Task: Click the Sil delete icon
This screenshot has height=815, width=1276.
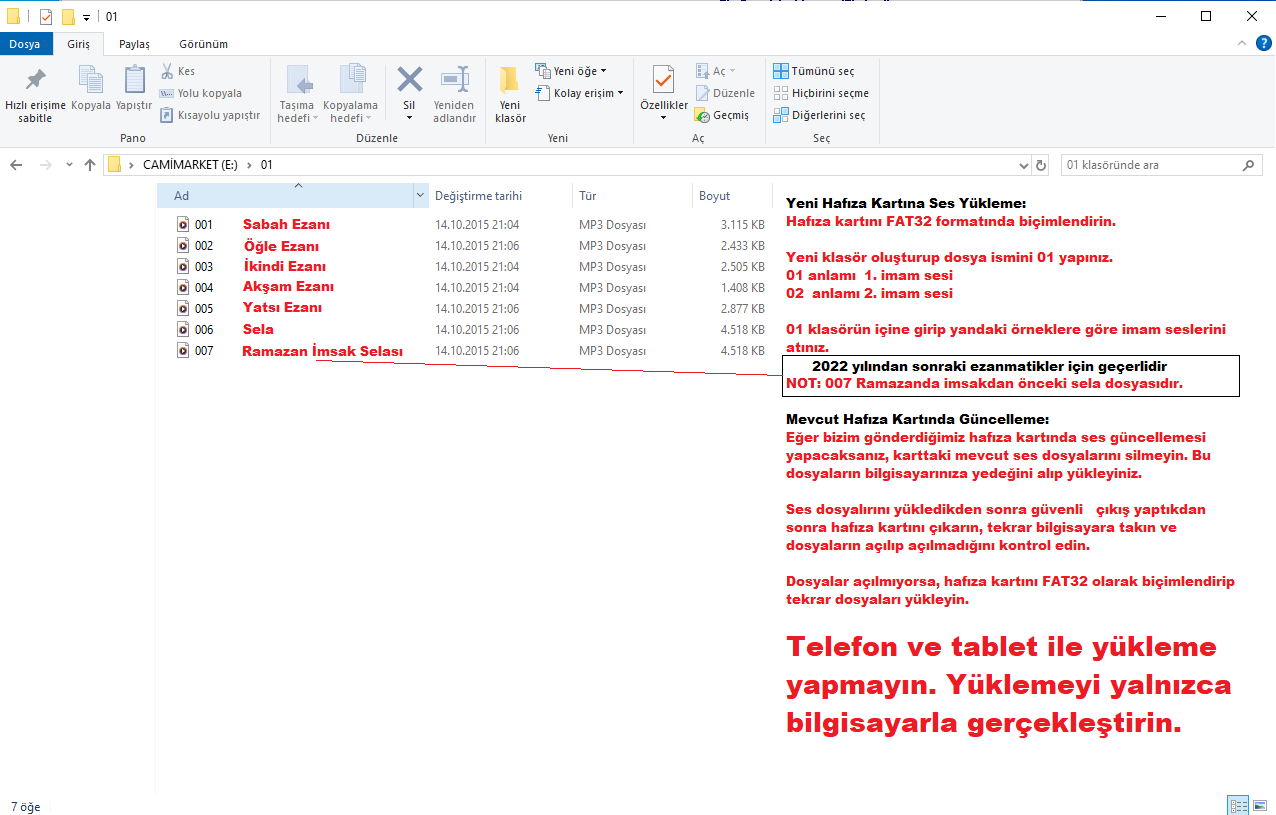Action: [409, 80]
